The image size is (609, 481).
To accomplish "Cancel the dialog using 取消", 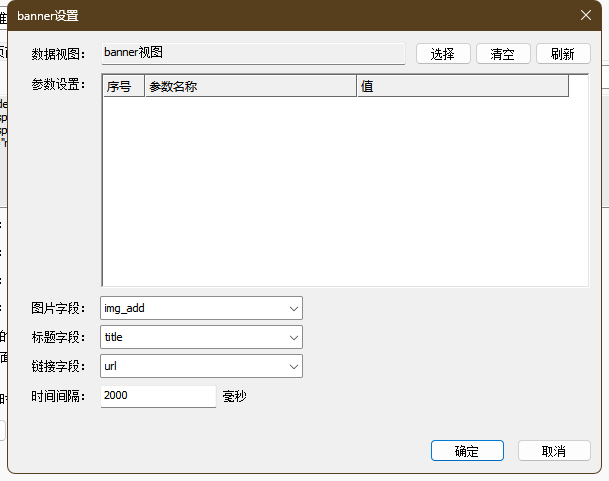I will (x=553, y=451).
